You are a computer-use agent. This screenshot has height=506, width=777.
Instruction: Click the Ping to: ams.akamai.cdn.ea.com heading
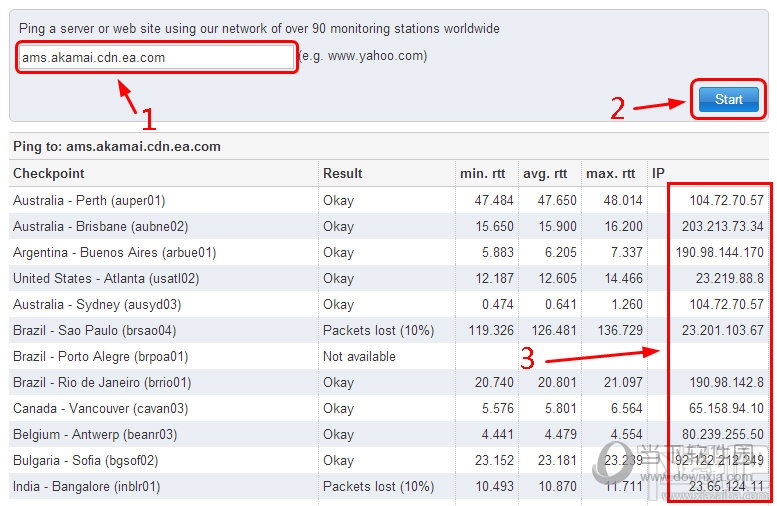click(117, 147)
